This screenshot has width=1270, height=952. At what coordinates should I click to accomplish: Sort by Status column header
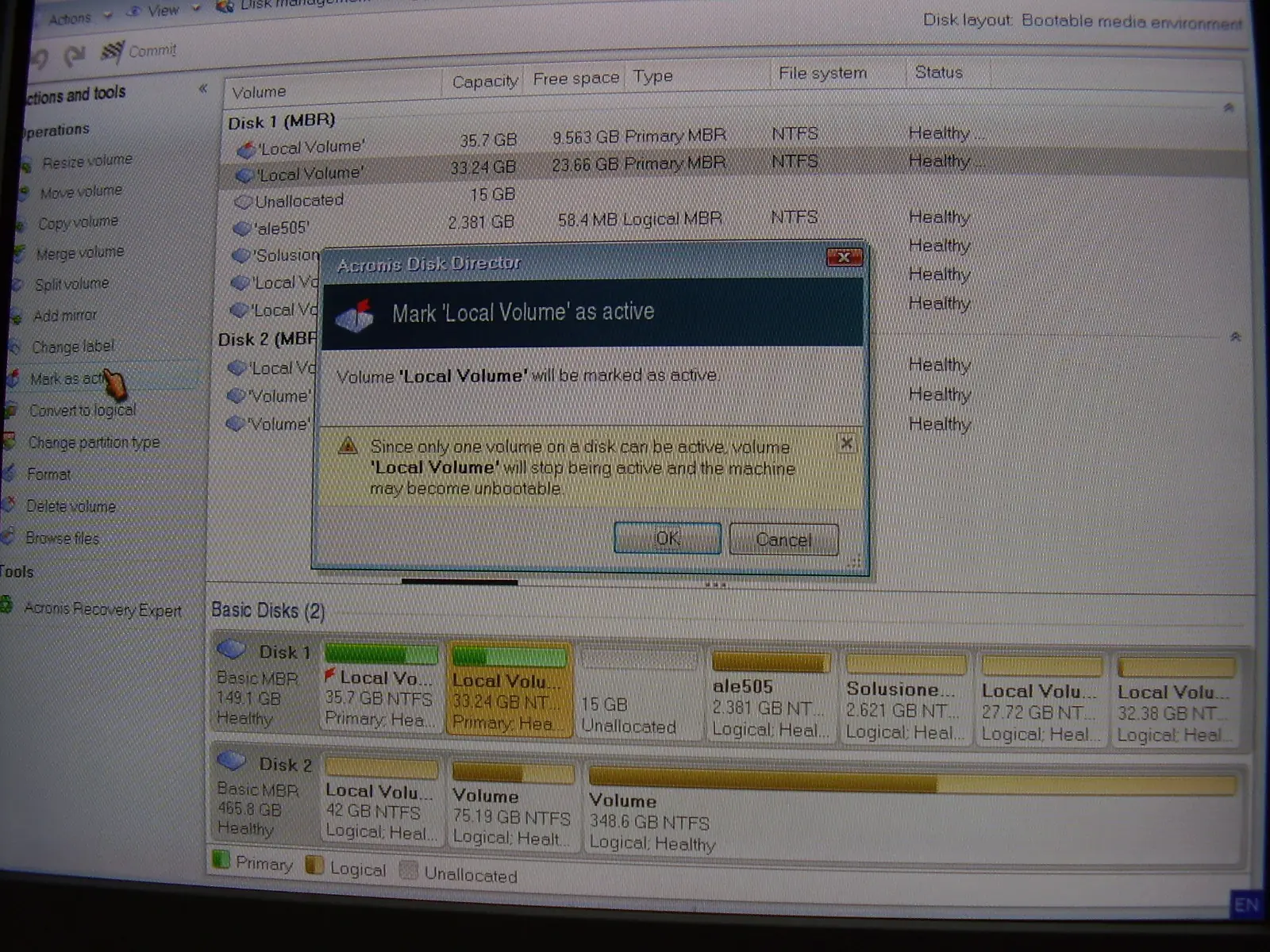[938, 72]
